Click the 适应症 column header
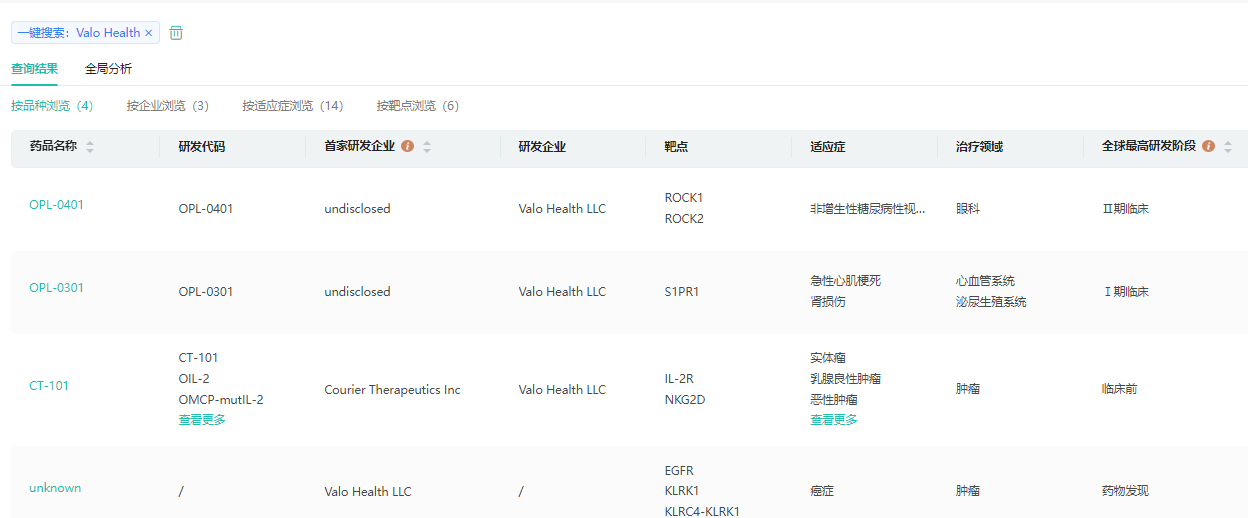 click(x=828, y=147)
